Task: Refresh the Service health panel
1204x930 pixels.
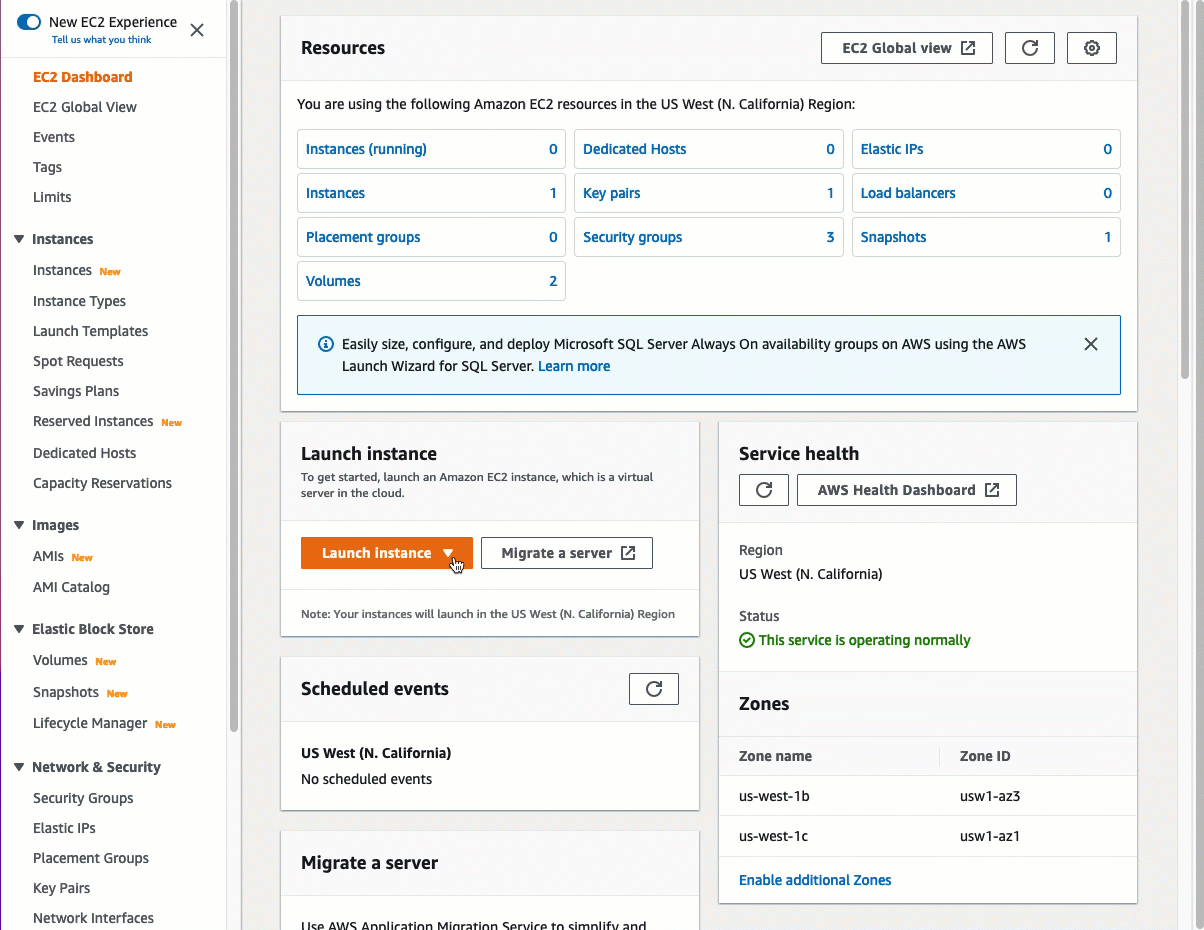Action: point(764,490)
